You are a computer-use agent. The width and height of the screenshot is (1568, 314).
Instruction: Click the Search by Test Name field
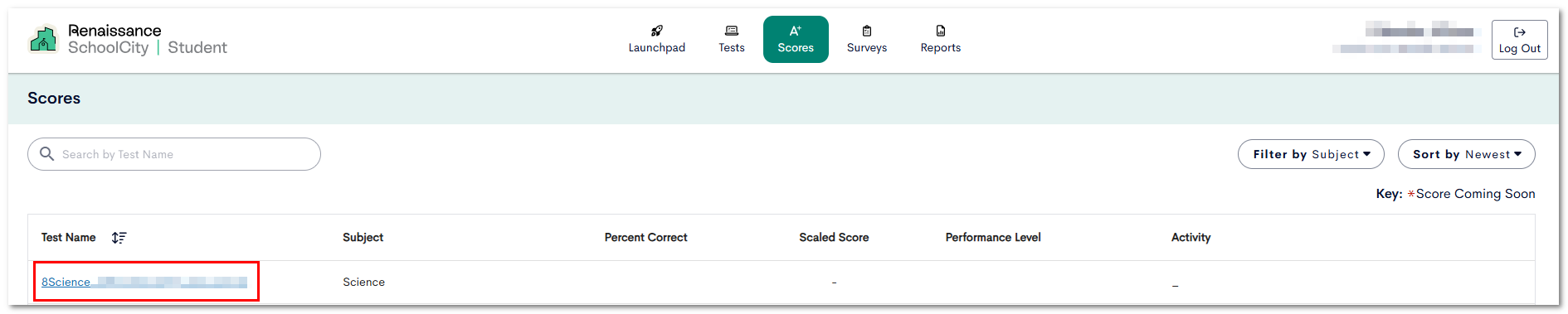(x=174, y=154)
